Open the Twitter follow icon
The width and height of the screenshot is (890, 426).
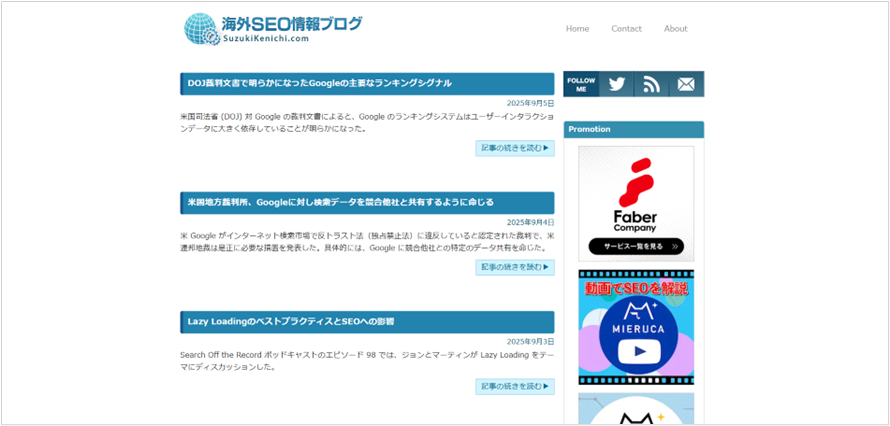coord(616,84)
